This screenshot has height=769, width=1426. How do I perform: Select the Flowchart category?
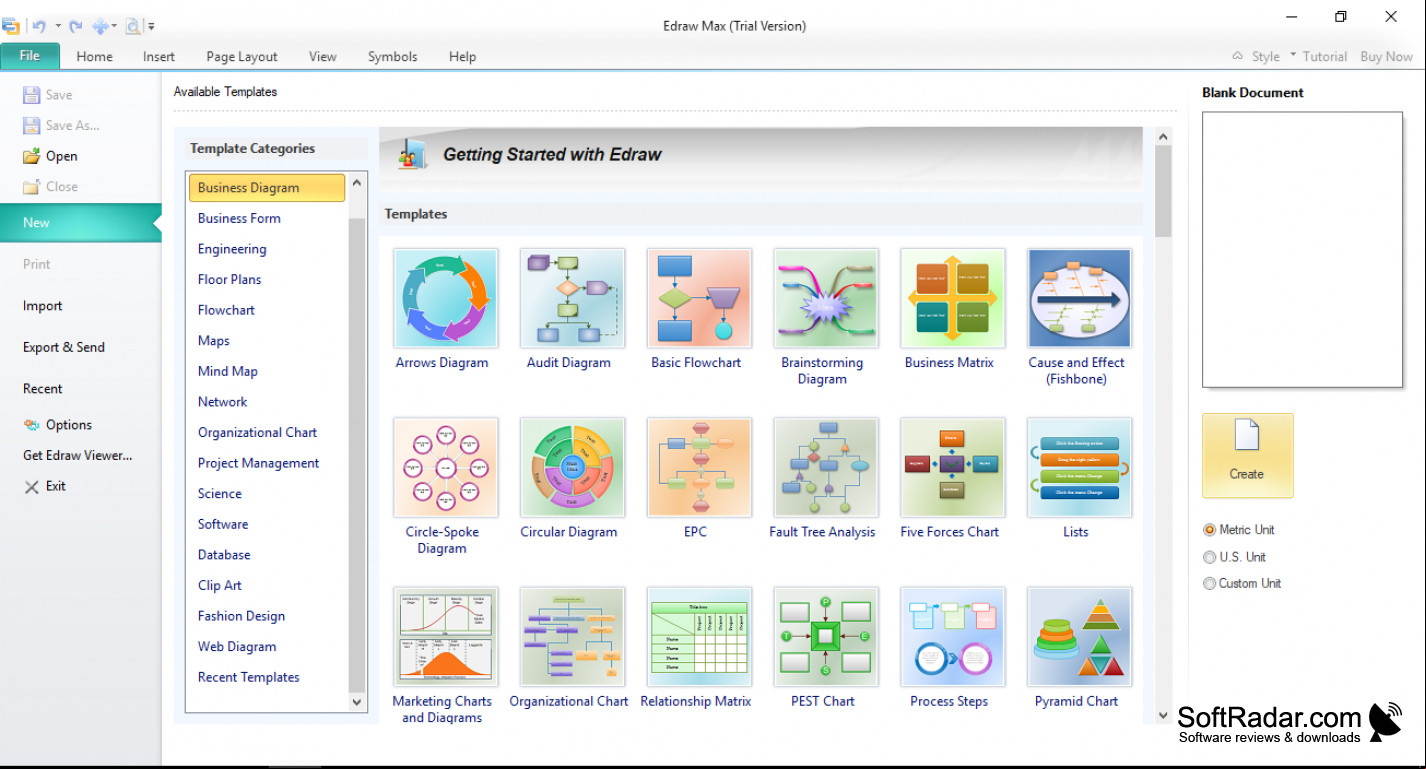click(226, 310)
